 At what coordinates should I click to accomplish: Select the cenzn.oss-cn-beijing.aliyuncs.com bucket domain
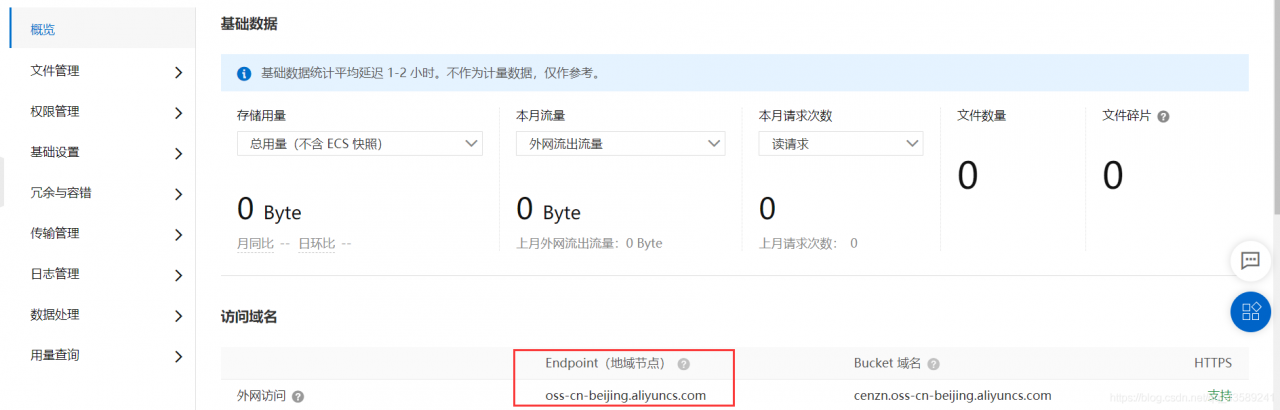[x=953, y=395]
